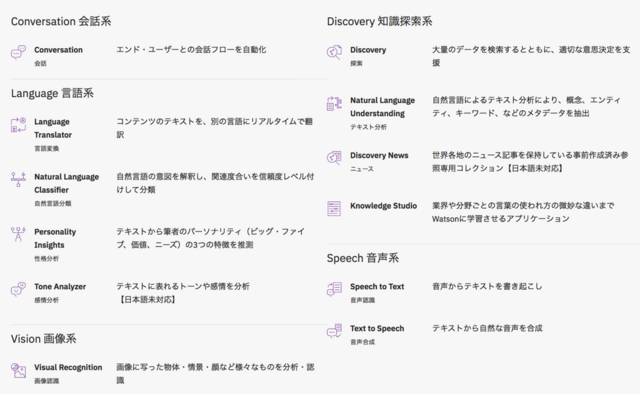Click the Visual Recognition icon
The width and height of the screenshot is (640, 394).
18,370
